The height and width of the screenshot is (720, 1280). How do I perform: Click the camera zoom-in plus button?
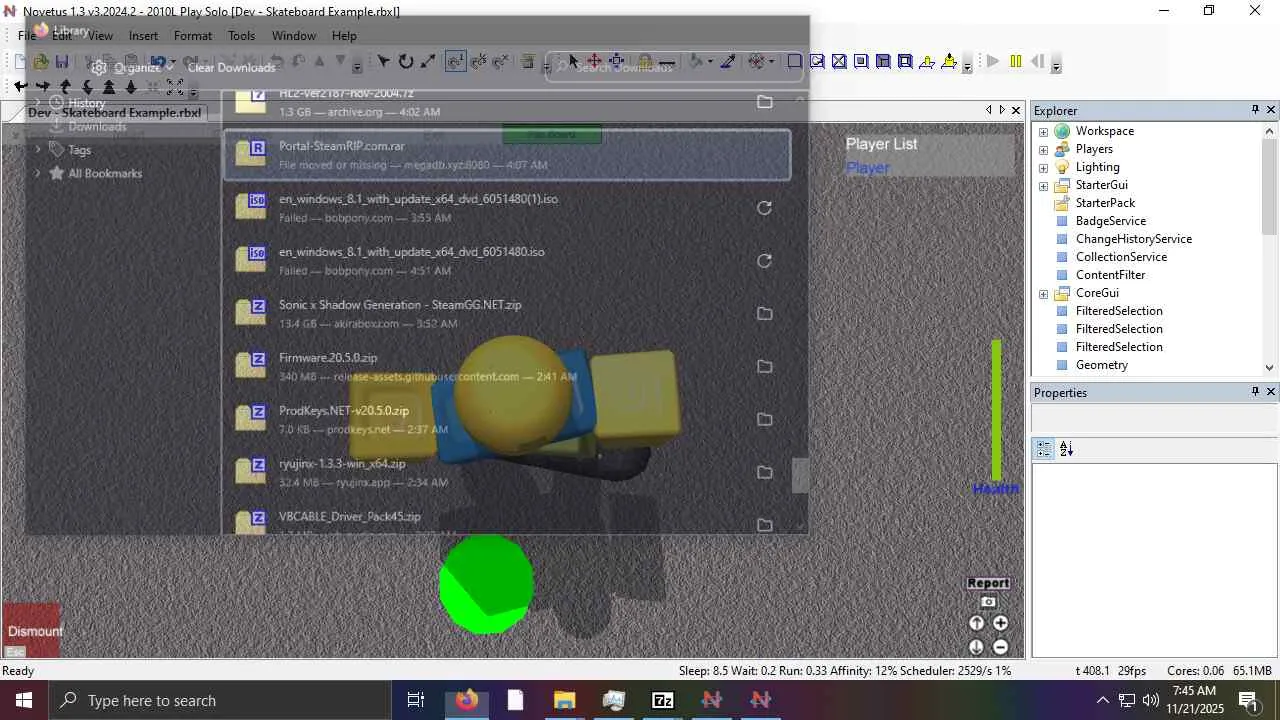[x=1000, y=623]
